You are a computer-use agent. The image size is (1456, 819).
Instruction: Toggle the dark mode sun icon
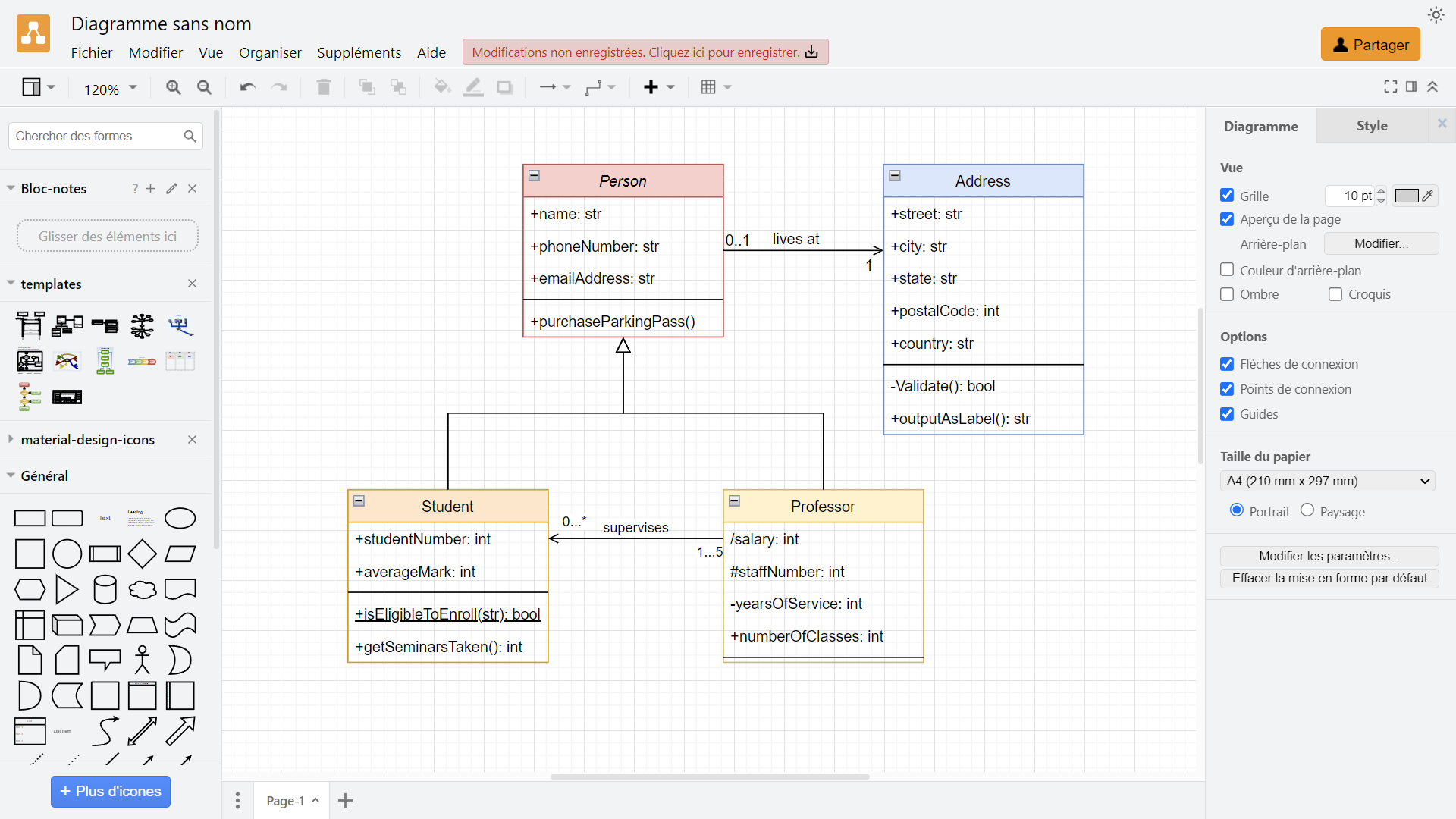tap(1436, 15)
